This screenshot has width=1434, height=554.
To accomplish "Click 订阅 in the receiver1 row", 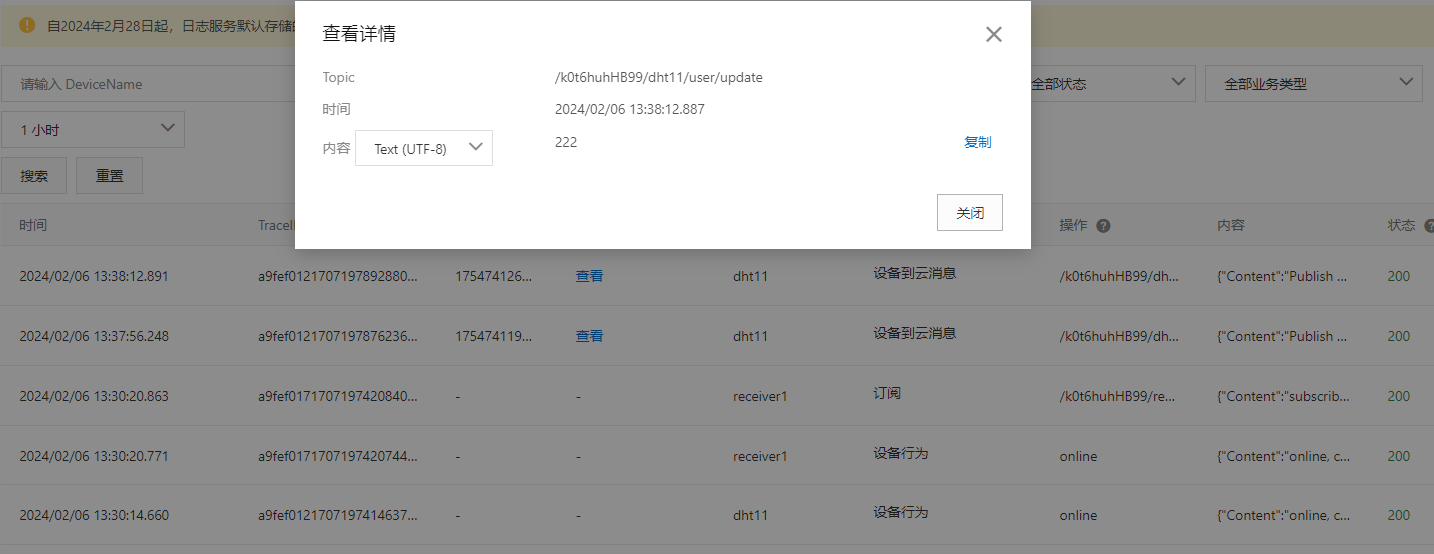I will pyautogui.click(x=887, y=393).
